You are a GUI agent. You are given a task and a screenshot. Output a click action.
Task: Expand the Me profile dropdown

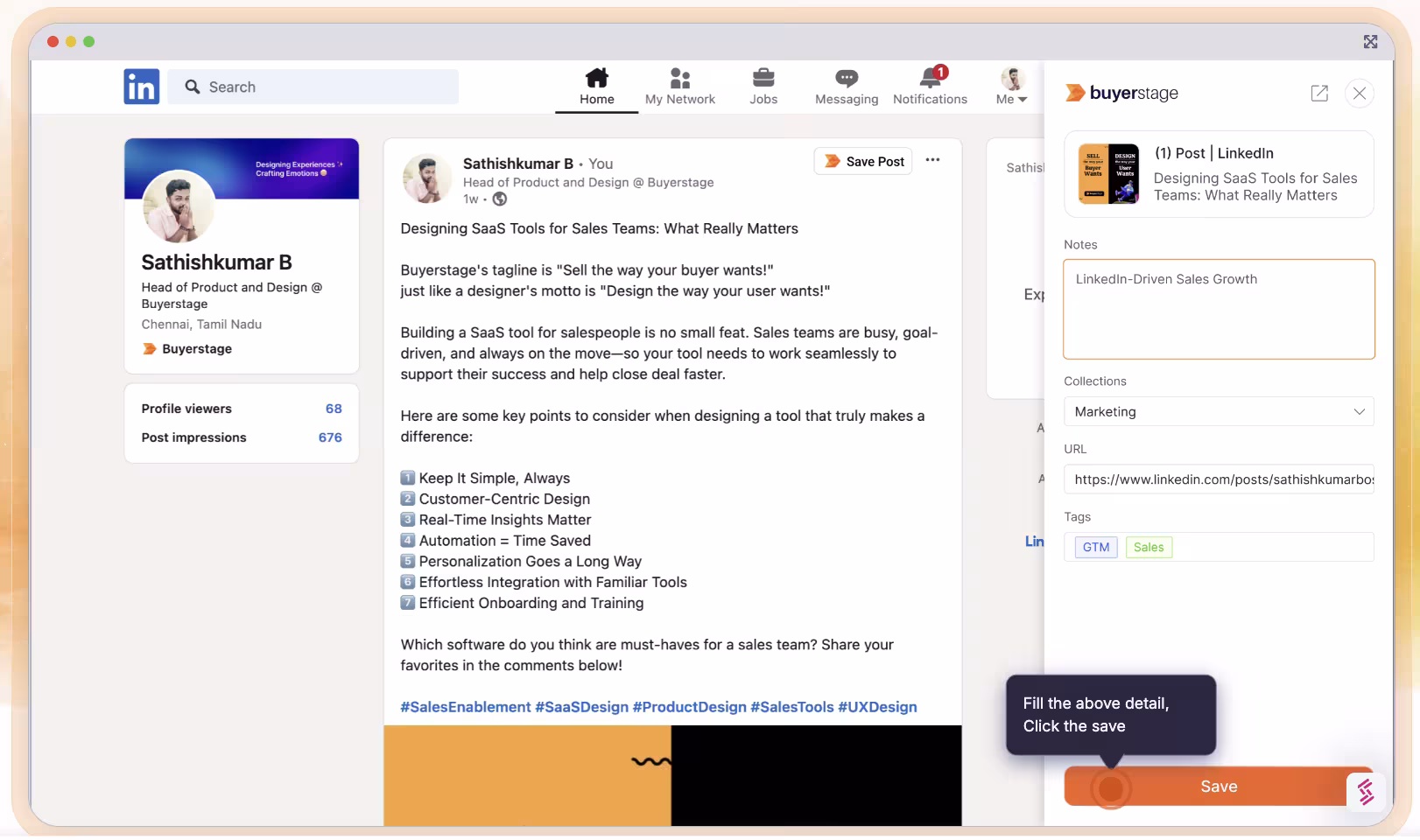tap(1012, 87)
